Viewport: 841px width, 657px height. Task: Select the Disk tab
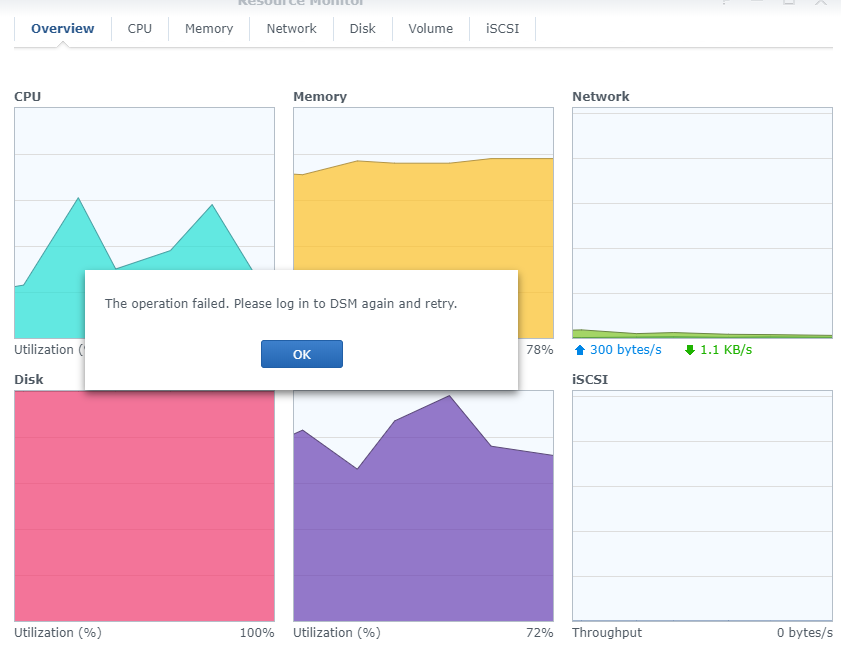pyautogui.click(x=362, y=29)
